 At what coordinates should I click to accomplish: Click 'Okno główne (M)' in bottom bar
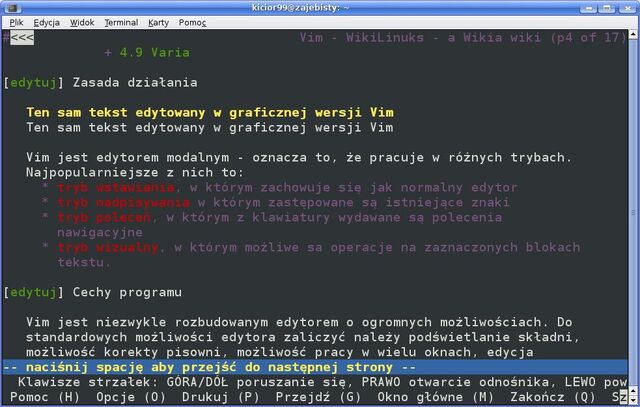click(x=436, y=397)
